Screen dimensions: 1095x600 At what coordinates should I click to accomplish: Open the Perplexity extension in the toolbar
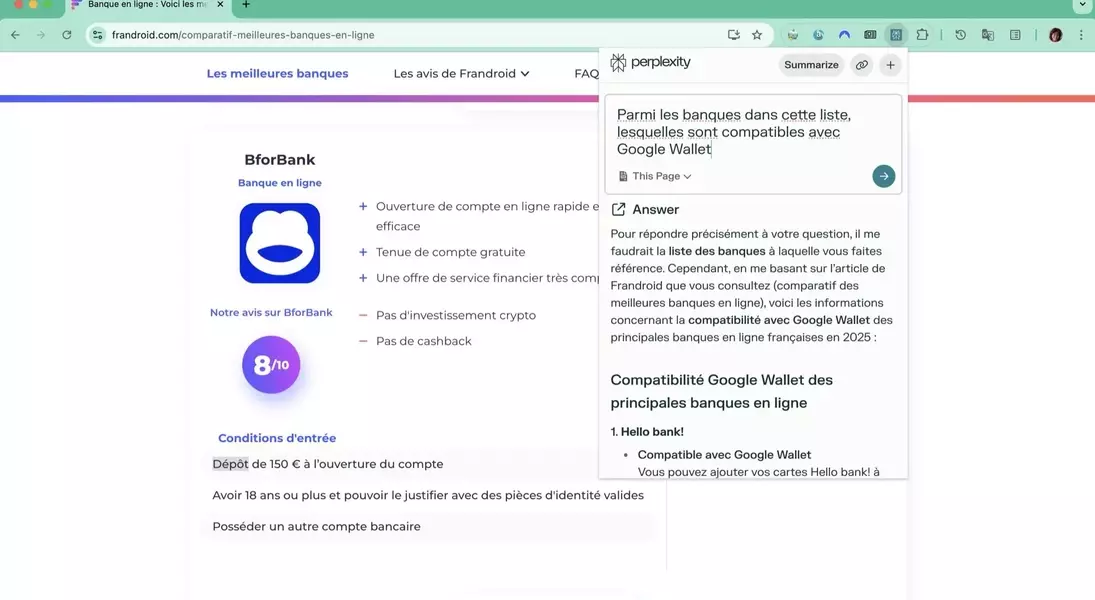coord(896,35)
